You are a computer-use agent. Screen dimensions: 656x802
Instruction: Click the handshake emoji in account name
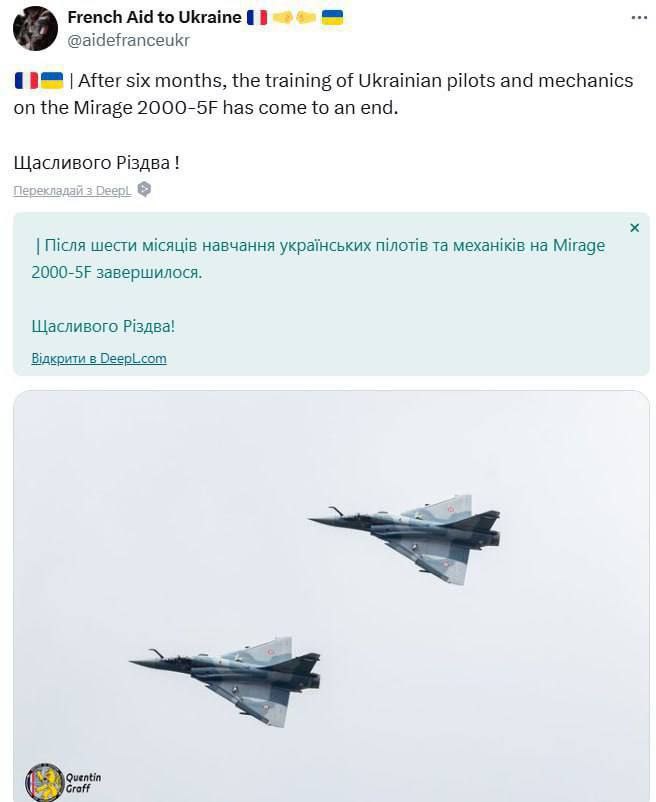coord(294,17)
